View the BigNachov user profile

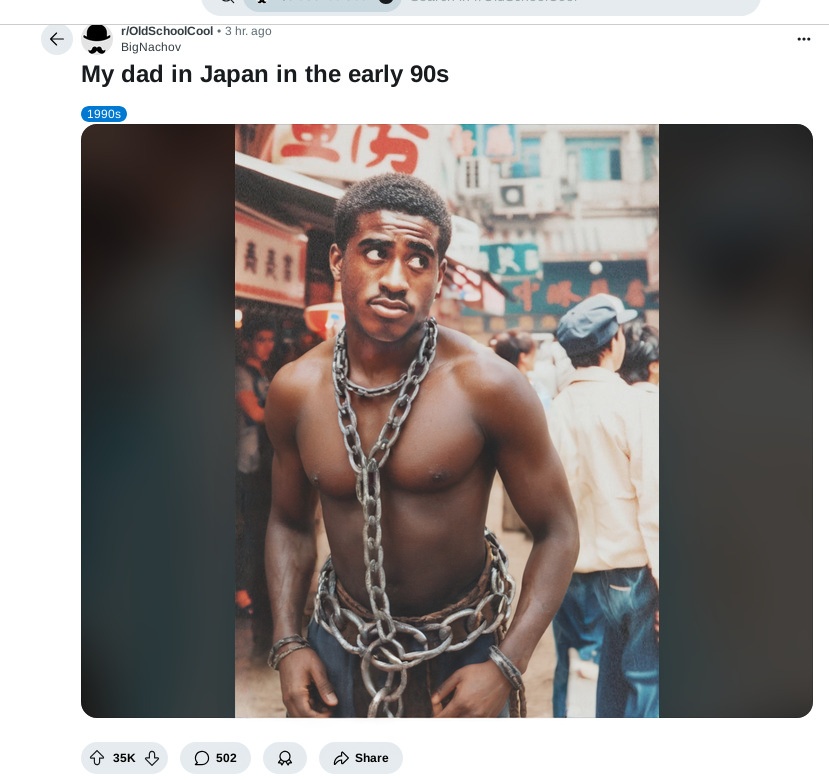(151, 47)
